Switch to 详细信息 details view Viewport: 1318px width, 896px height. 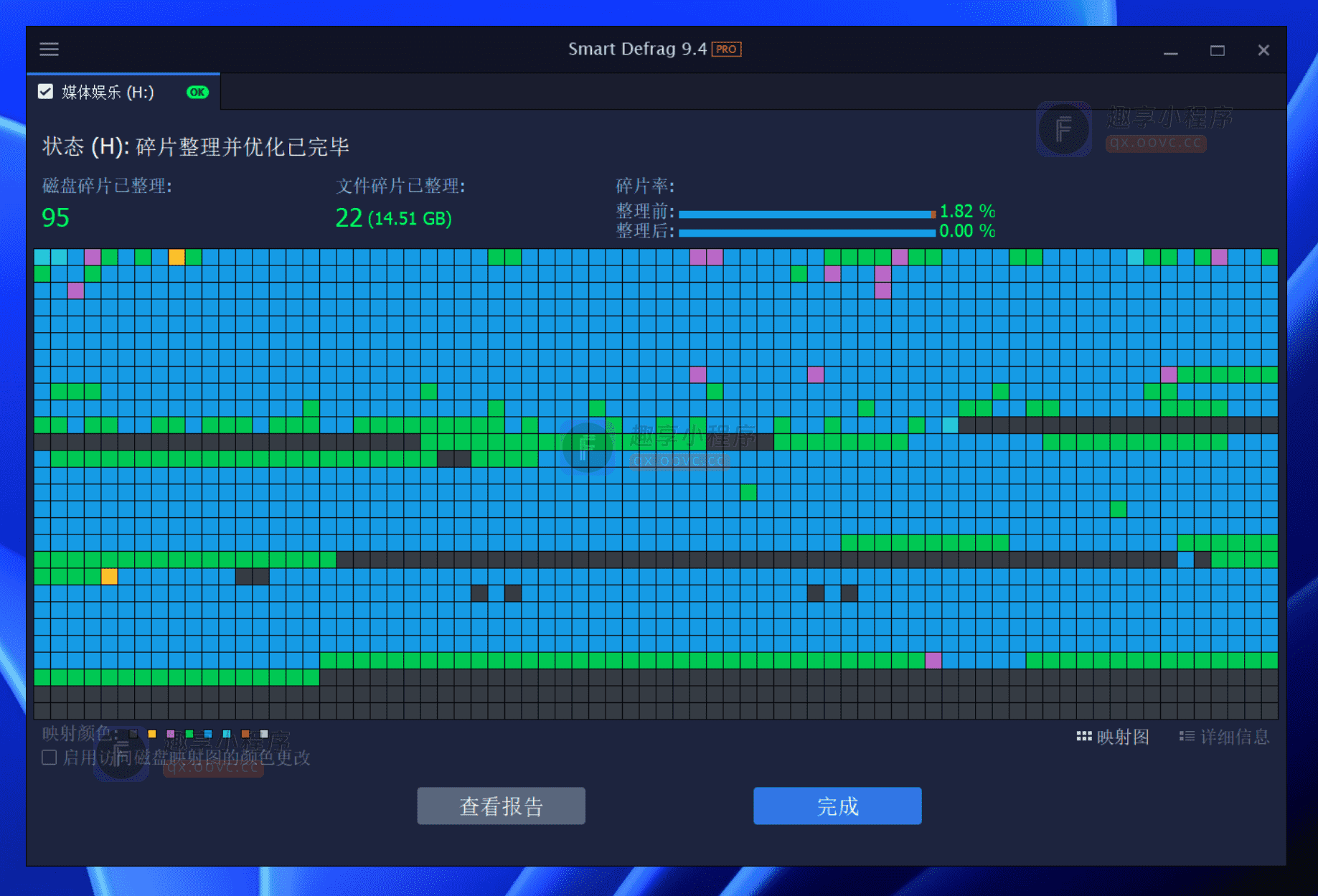coord(1225,737)
